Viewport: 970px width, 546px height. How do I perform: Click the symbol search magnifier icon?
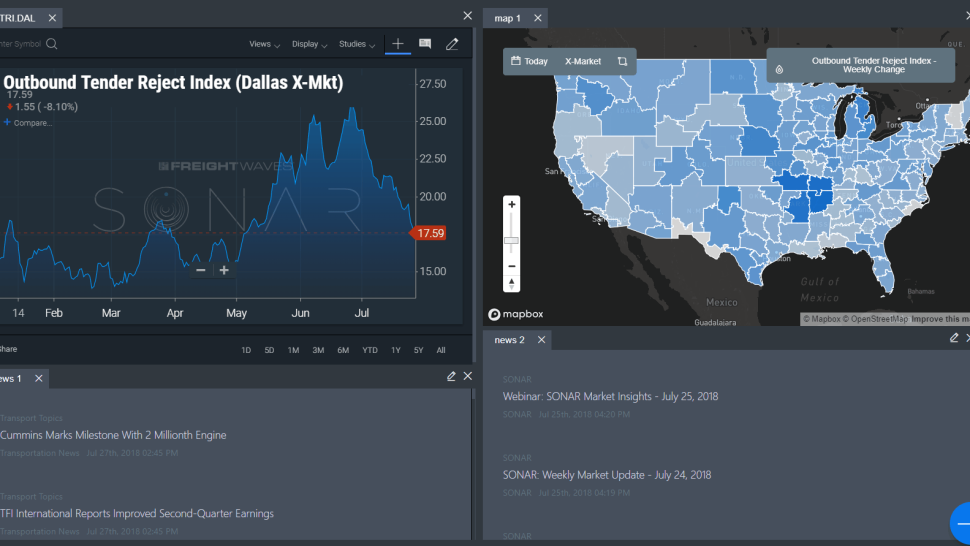52,44
